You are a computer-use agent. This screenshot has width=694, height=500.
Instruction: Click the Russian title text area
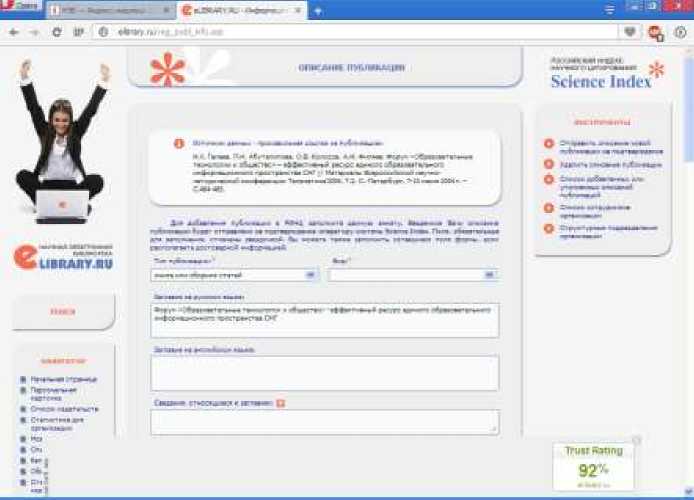point(325,320)
